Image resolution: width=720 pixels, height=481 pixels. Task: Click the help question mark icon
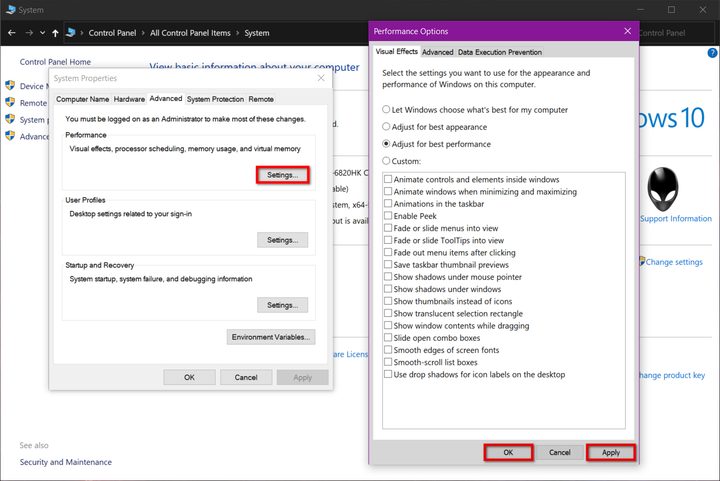point(712,53)
